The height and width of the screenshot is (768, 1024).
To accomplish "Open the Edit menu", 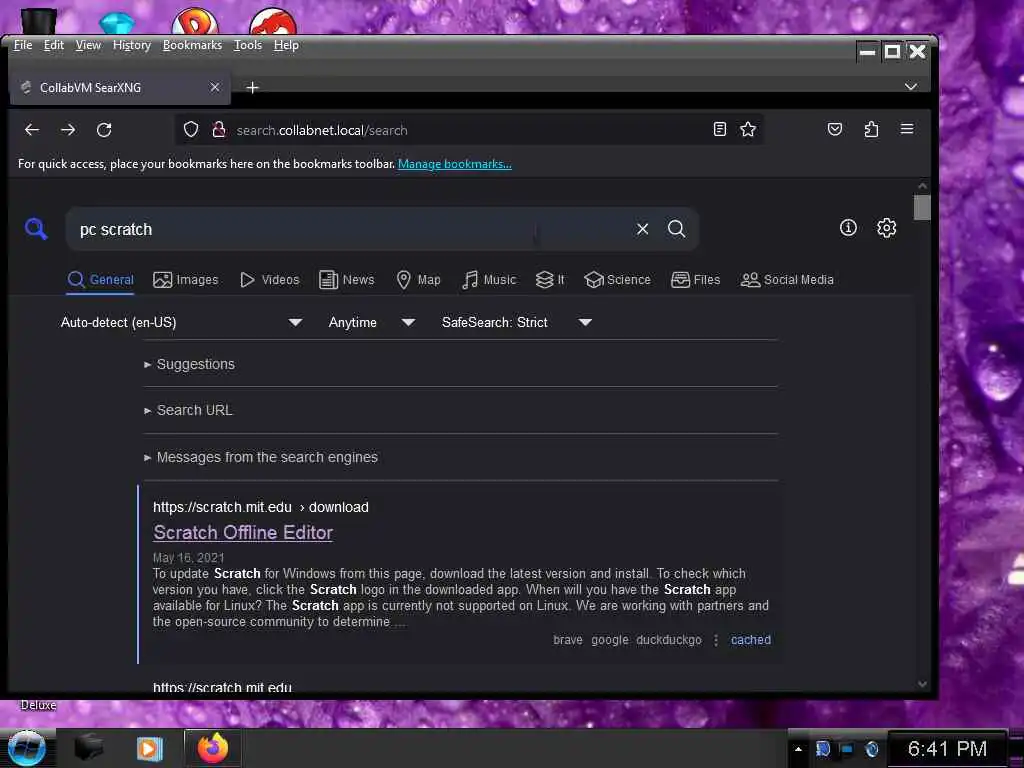I will pos(54,45).
